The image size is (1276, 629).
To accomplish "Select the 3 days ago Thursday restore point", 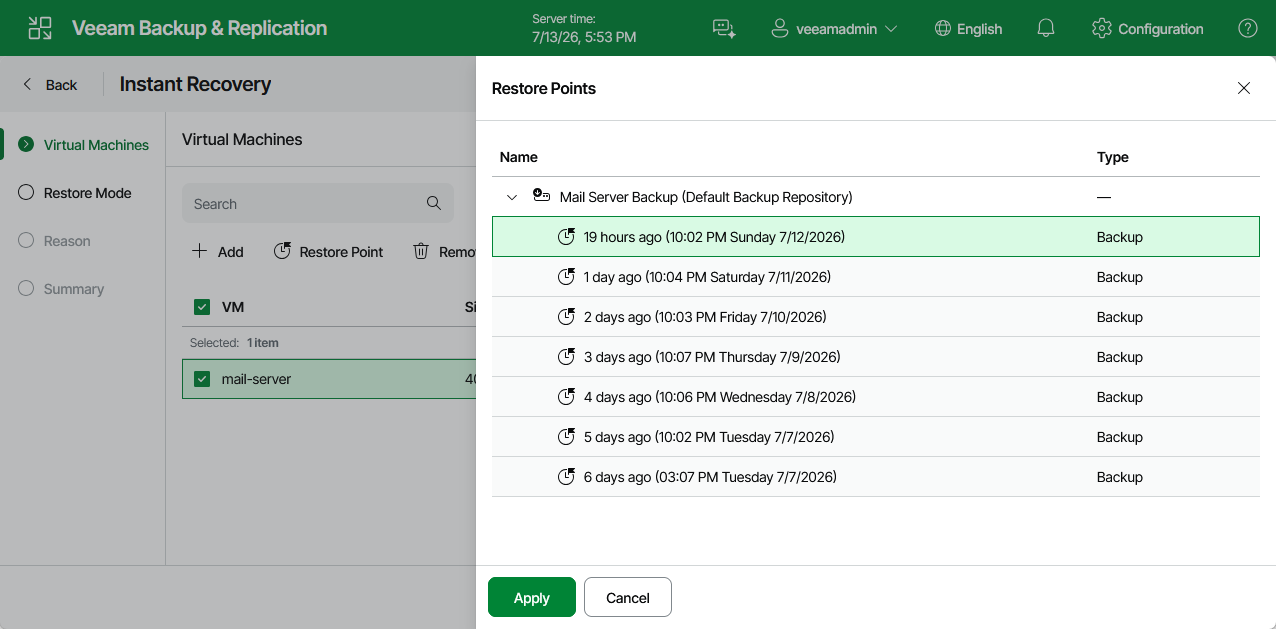I will 876,357.
